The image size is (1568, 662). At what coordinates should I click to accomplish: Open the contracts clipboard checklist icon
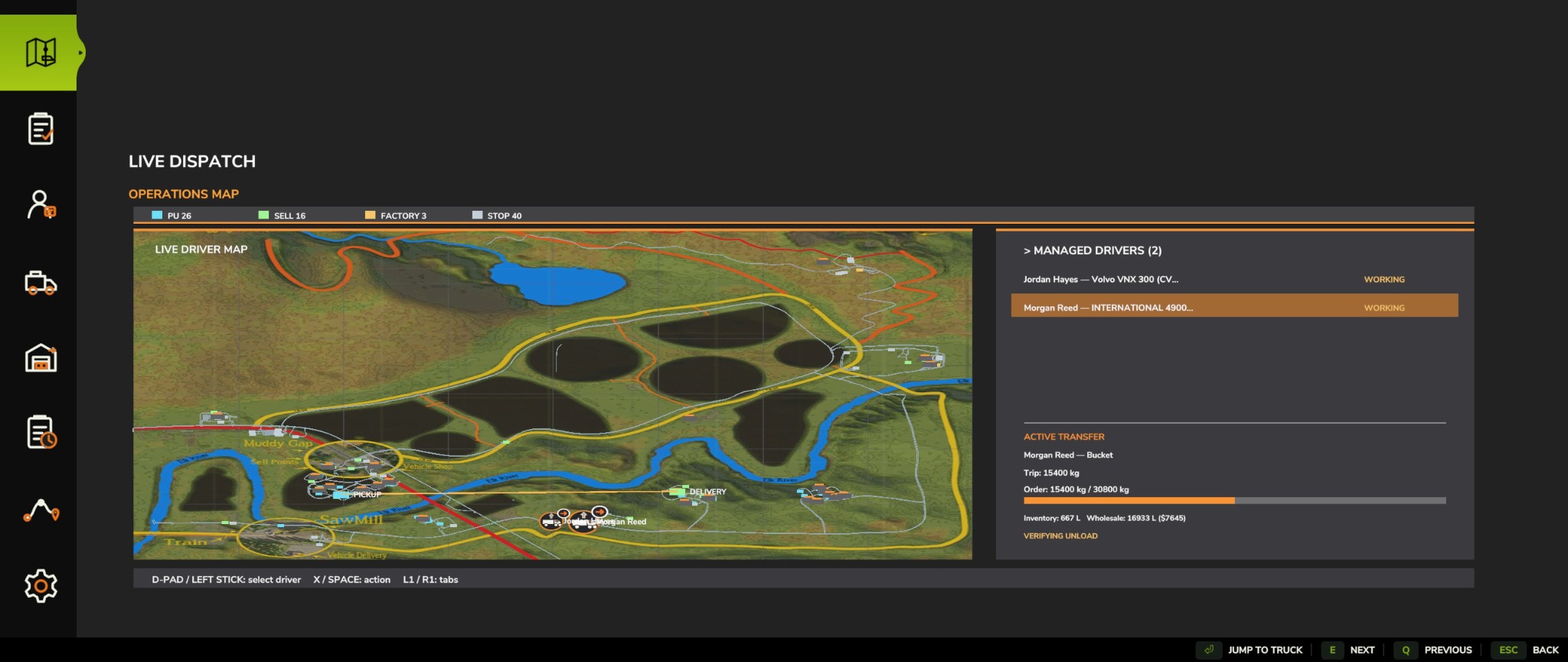[41, 129]
